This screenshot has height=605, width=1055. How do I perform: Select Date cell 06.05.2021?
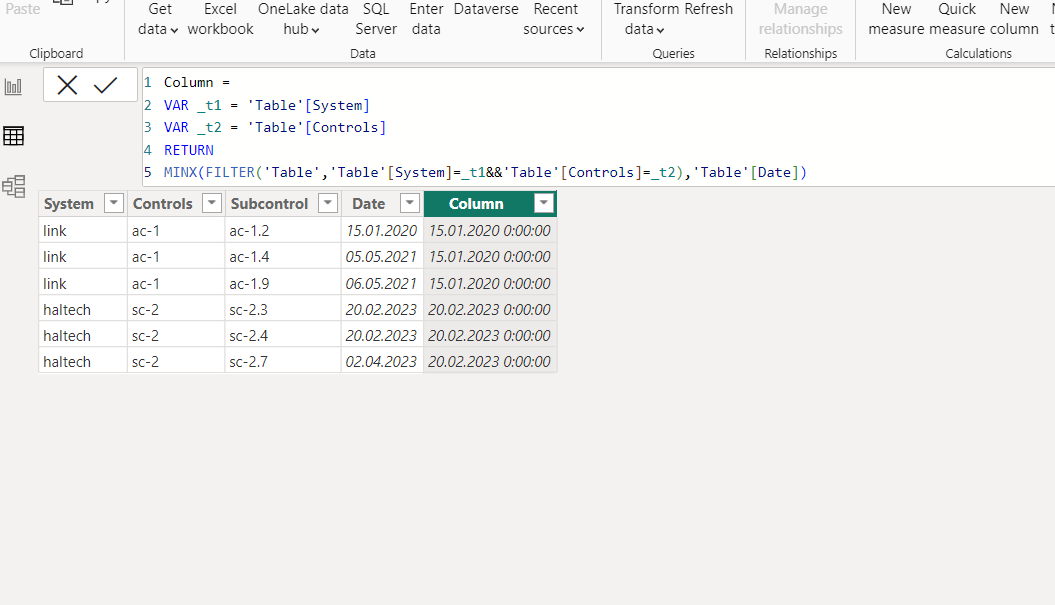point(381,283)
